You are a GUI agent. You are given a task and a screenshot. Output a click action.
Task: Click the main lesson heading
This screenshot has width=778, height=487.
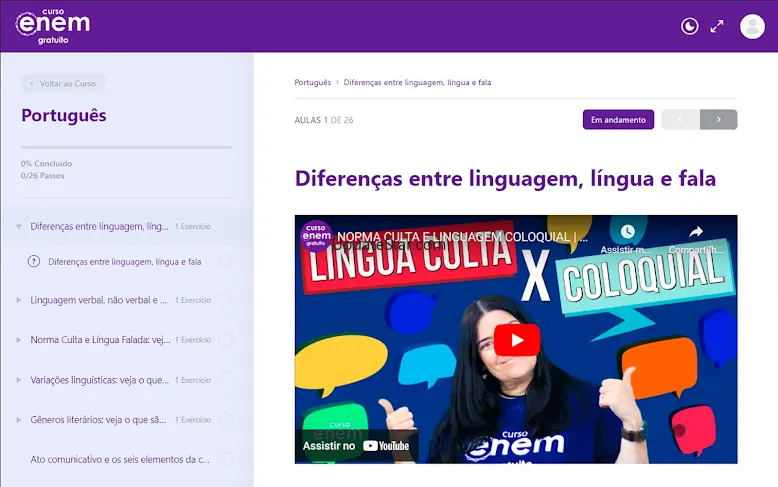505,179
